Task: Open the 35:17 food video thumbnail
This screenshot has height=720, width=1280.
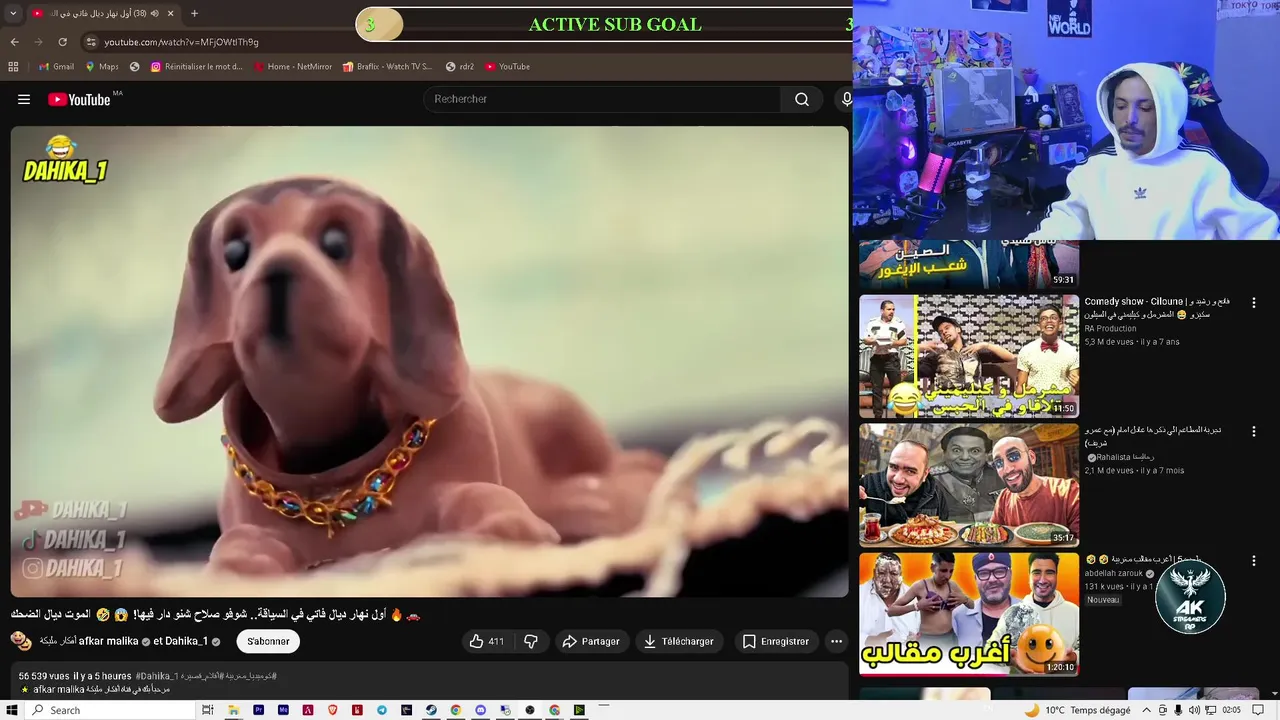Action: coord(969,485)
